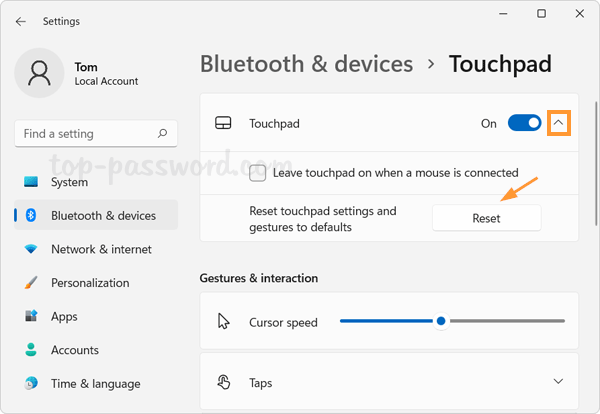The width and height of the screenshot is (600, 414).
Task: Click the Accounts person icon
Action: pos(31,350)
